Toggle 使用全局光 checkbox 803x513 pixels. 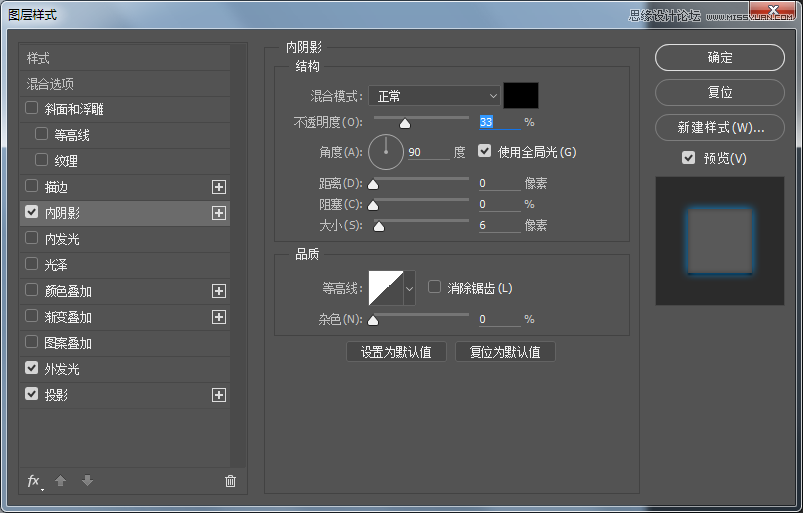[x=484, y=151]
